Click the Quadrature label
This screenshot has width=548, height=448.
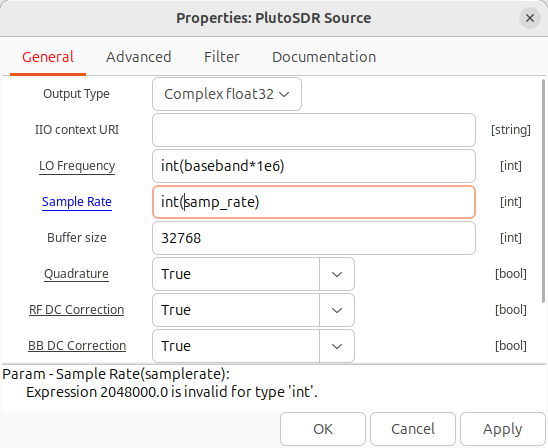point(76,274)
